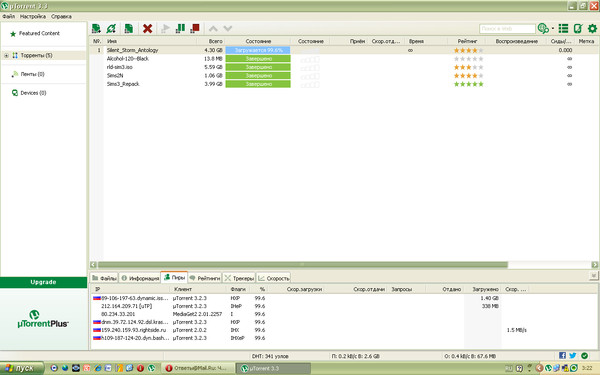The image size is (600, 375).
Task: Click the Add Torrent from URL icon
Action: pos(111,28)
